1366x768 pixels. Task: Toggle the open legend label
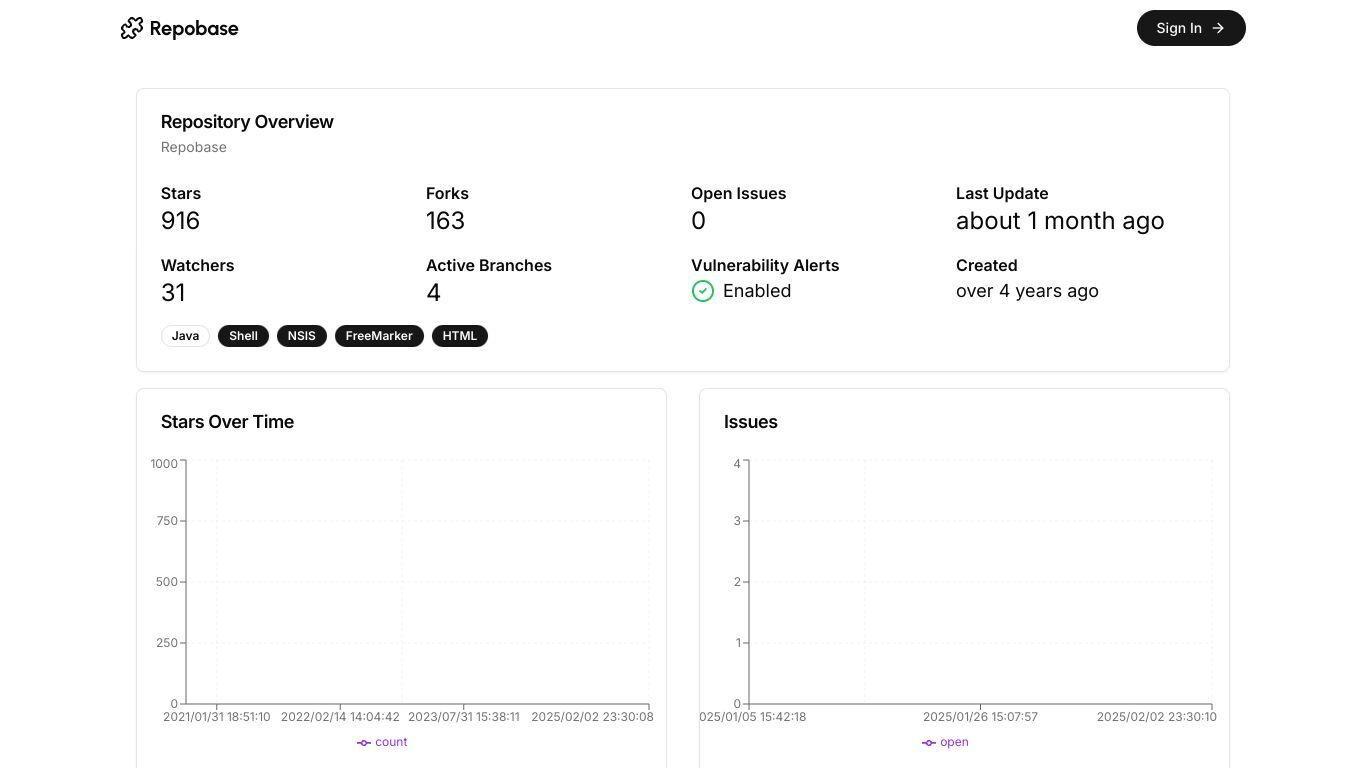954,742
